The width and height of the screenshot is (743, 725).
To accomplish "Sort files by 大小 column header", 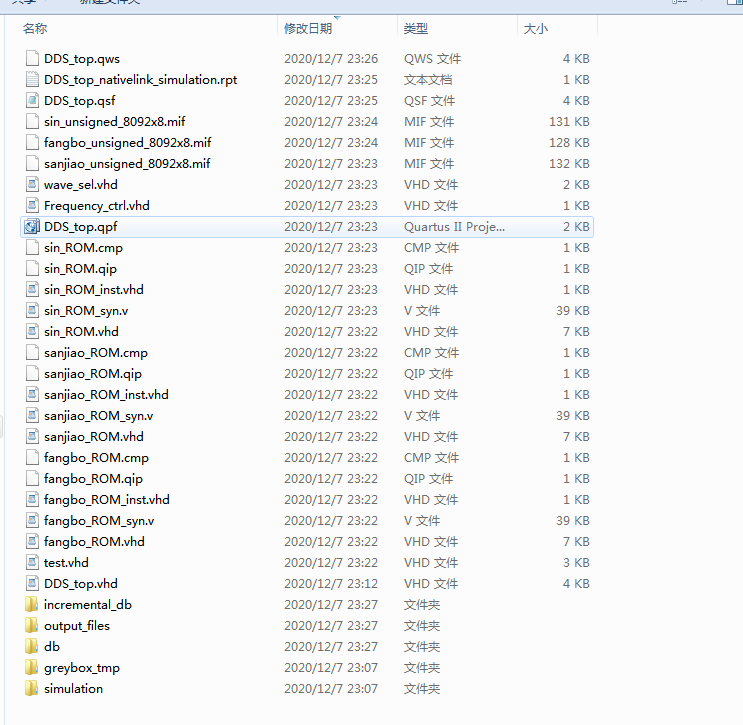I will pyautogui.click(x=535, y=28).
